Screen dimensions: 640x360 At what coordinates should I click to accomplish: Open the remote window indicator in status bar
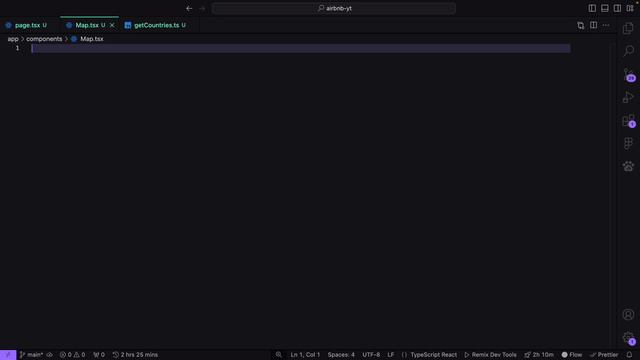tap(8, 355)
